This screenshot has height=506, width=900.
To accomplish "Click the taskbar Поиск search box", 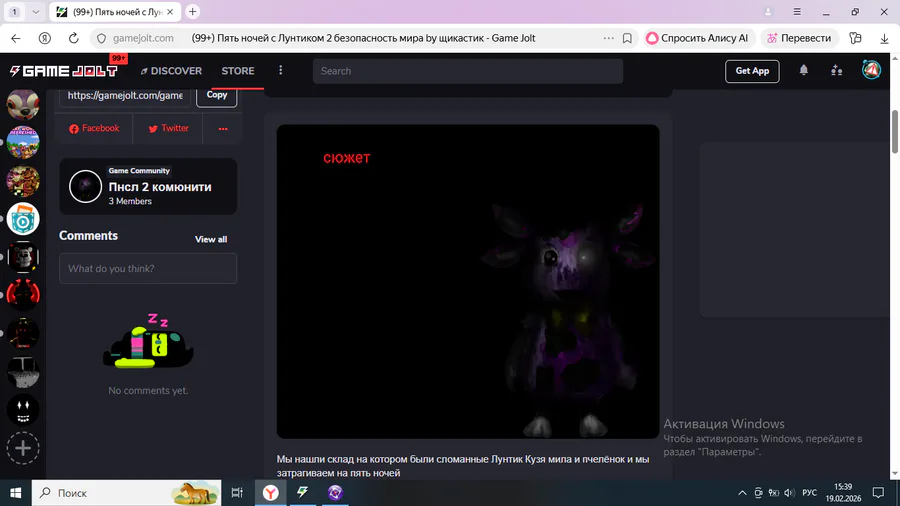I will tap(126, 493).
